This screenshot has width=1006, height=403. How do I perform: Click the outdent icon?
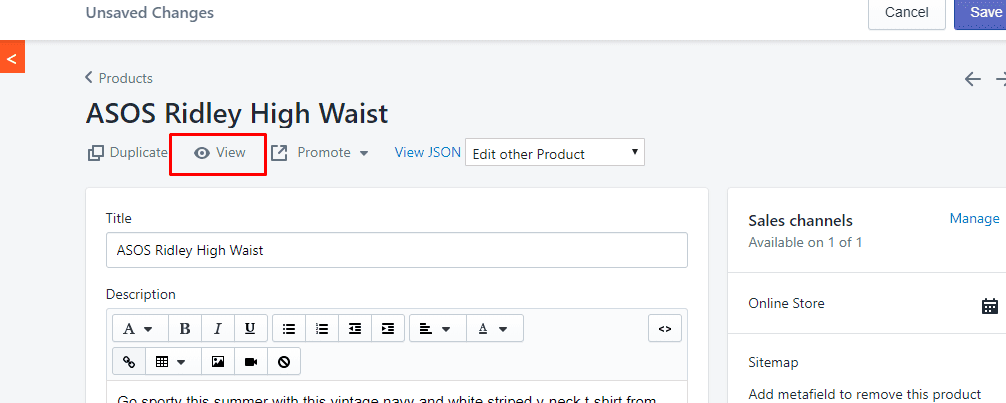[x=355, y=329]
